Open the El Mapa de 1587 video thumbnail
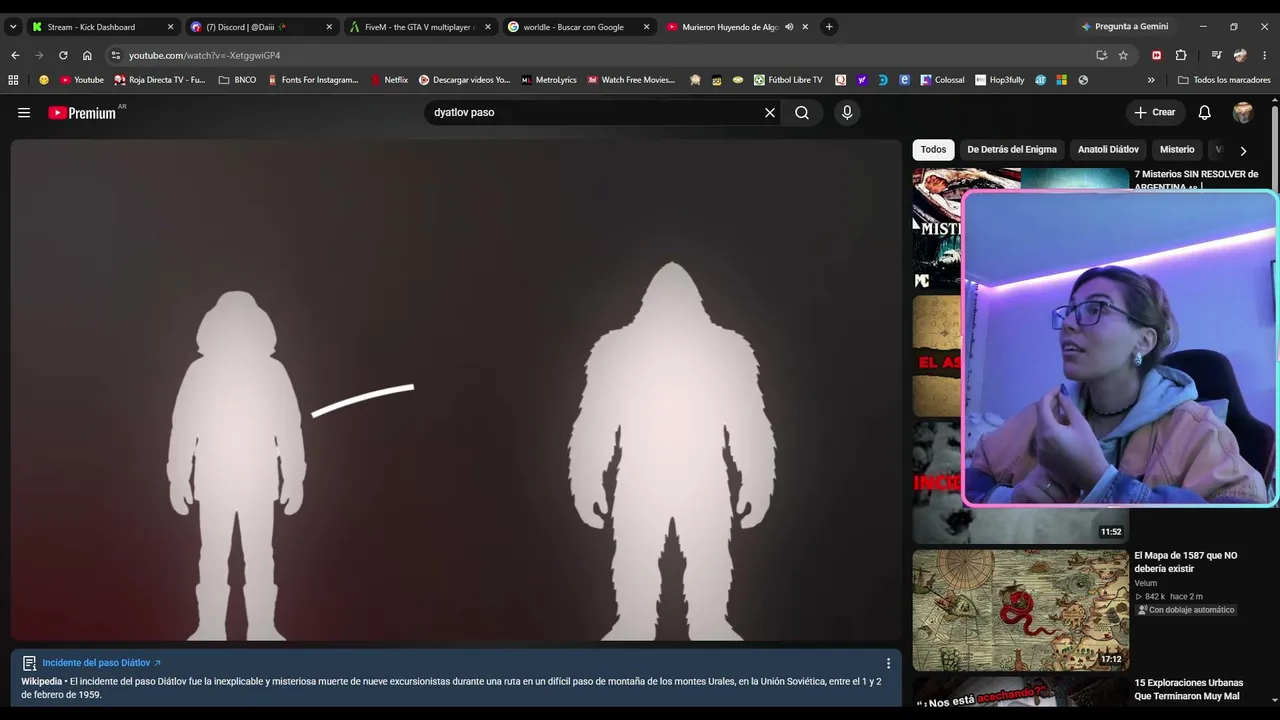This screenshot has height=720, width=1280. pos(1020,610)
